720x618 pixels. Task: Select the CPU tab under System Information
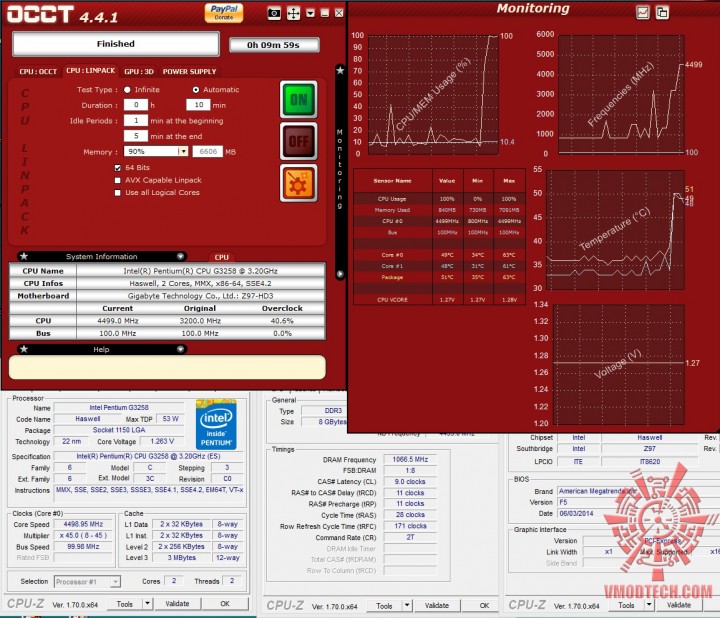(x=221, y=257)
